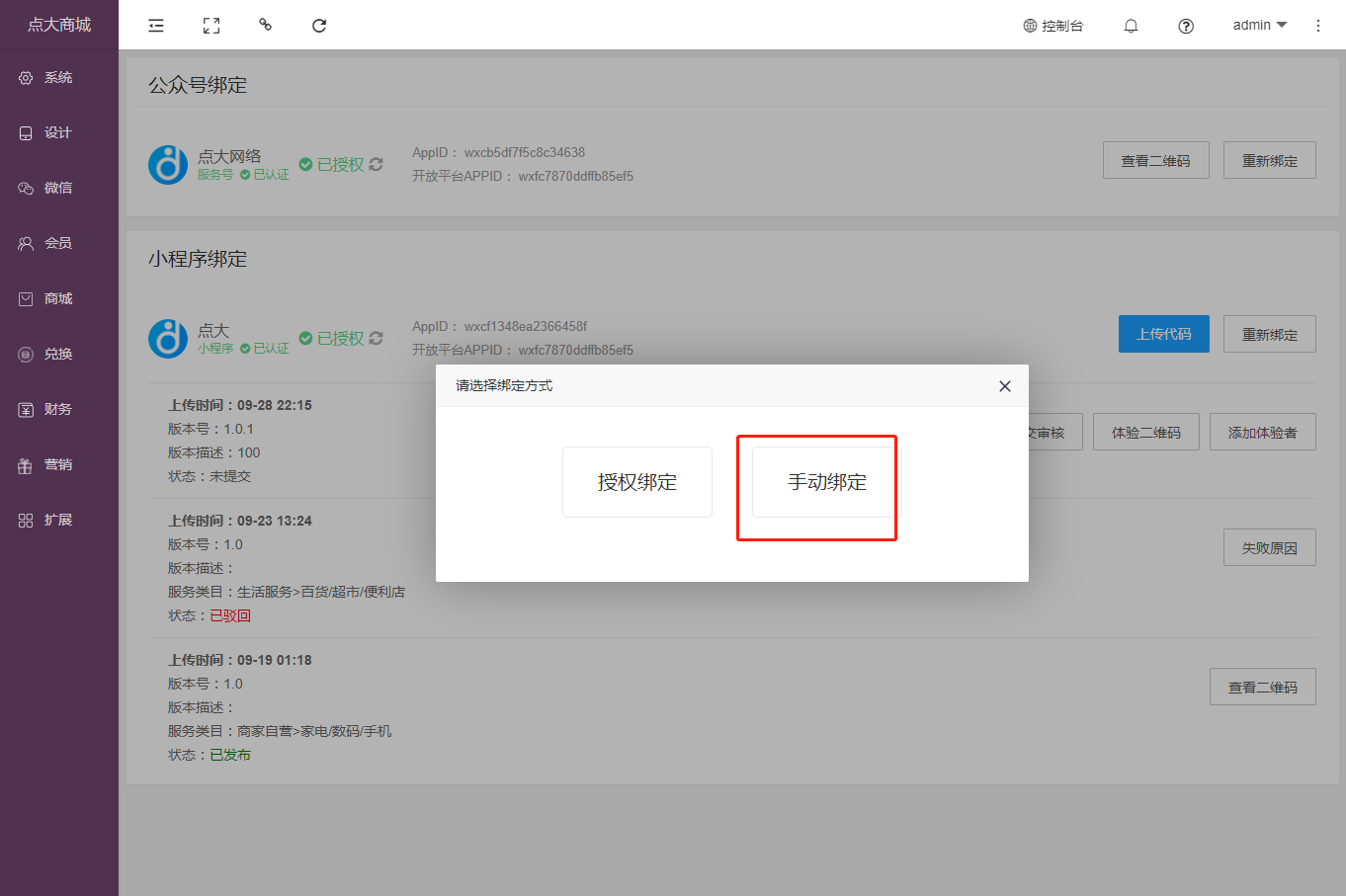
Task: Close the 请选择绑定方式 dialog
Action: coord(1005,386)
